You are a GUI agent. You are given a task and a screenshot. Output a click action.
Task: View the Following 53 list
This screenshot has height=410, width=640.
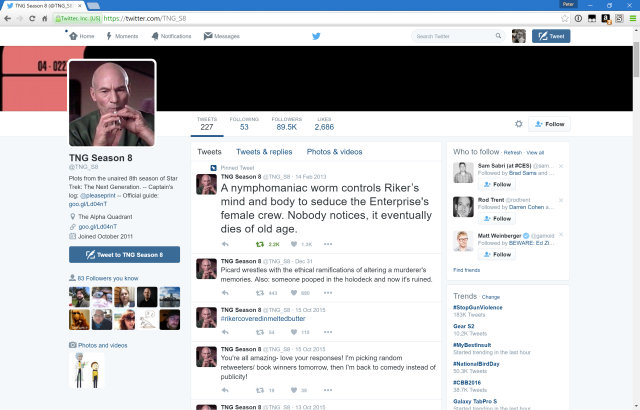(244, 124)
